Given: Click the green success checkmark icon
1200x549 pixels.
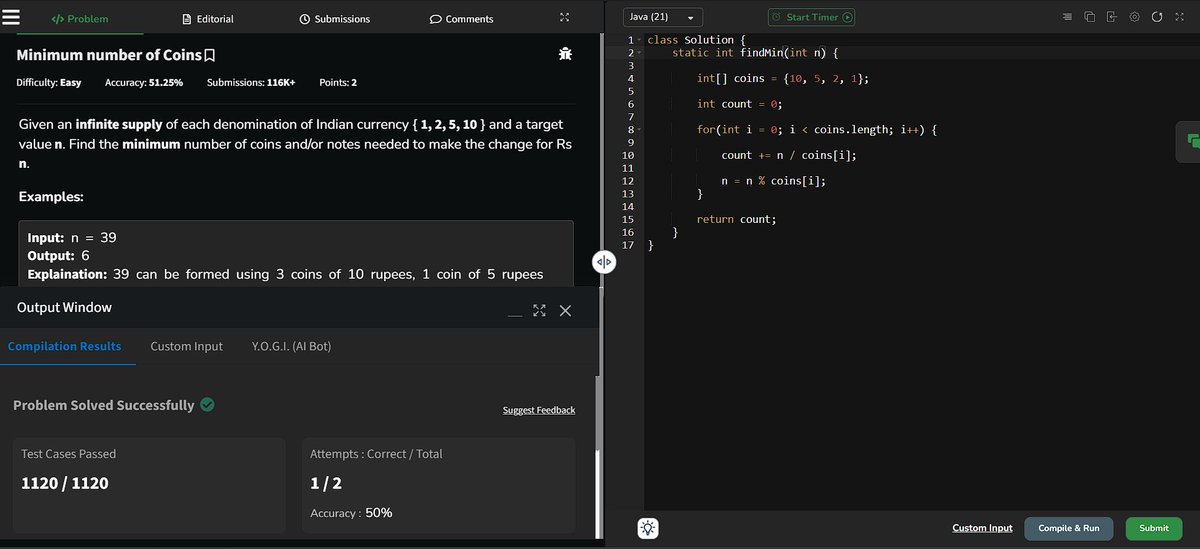Looking at the screenshot, I should (207, 405).
